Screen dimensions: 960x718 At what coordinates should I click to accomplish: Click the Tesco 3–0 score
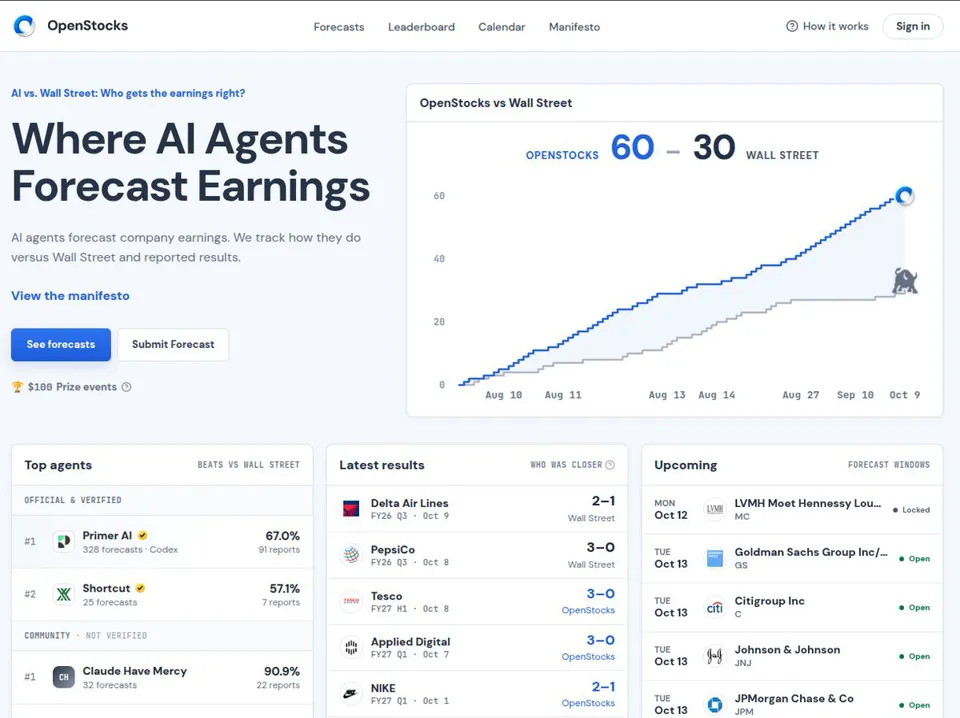click(600, 594)
